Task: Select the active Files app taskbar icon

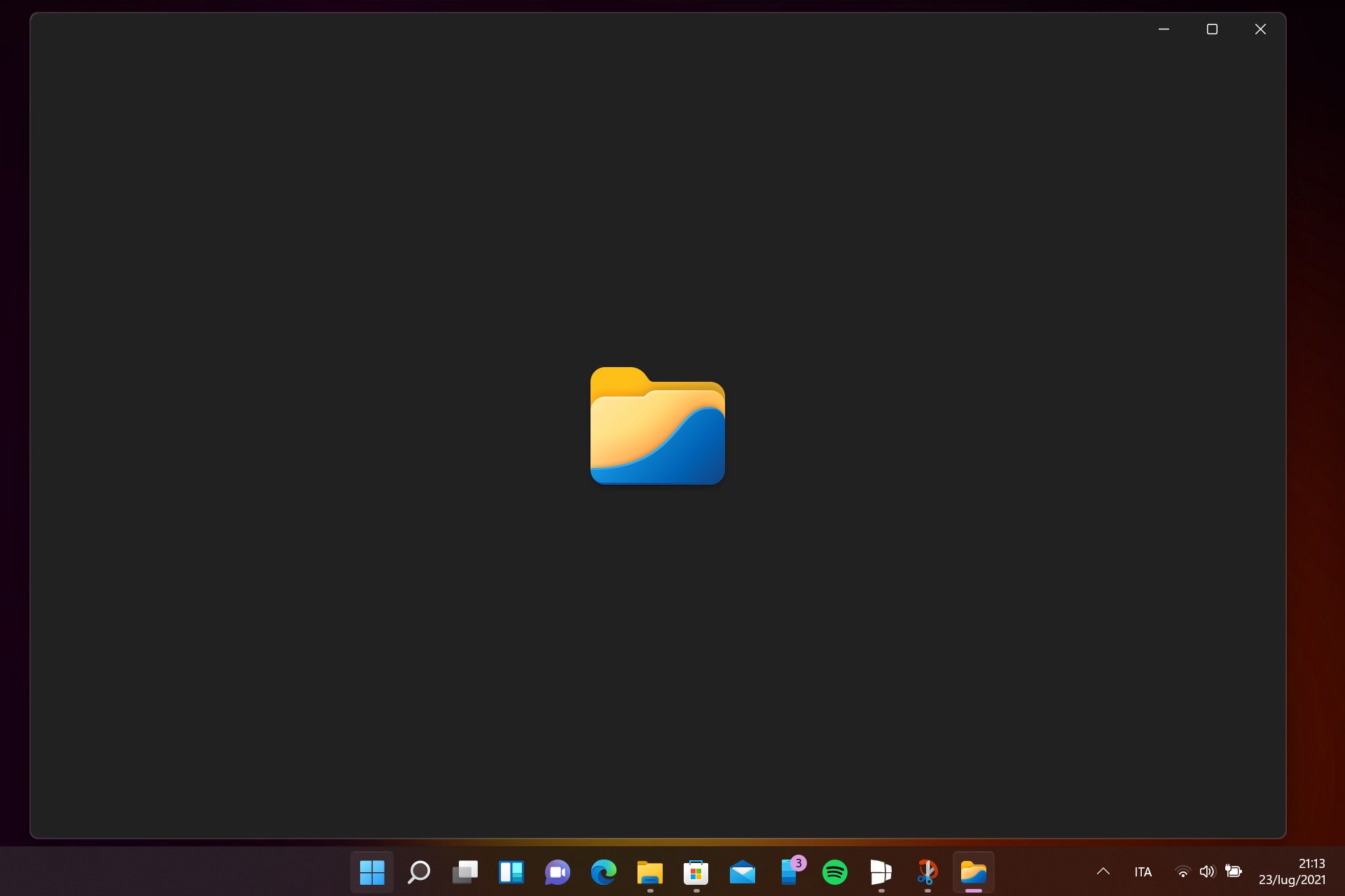Action: (973, 872)
